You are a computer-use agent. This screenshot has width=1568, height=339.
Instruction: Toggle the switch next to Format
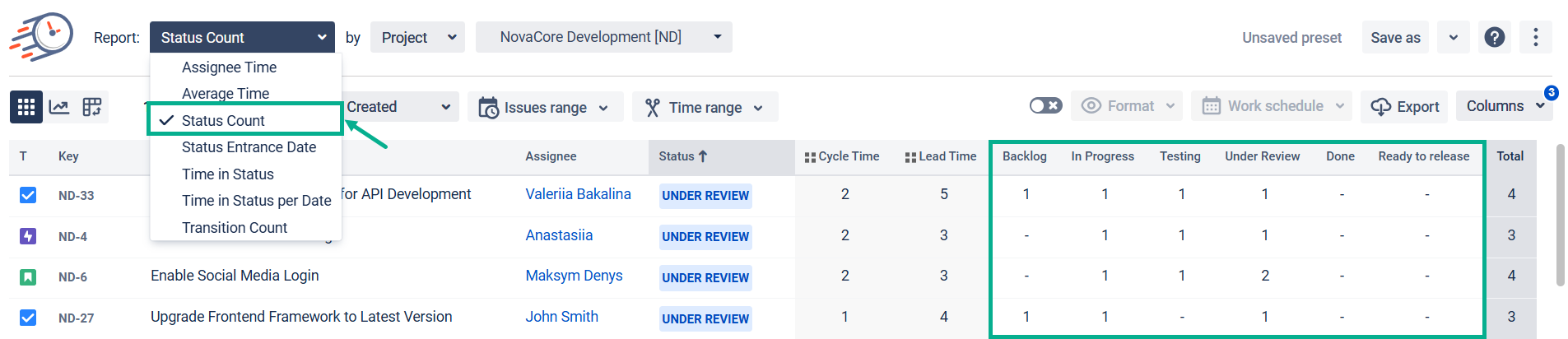(1045, 106)
